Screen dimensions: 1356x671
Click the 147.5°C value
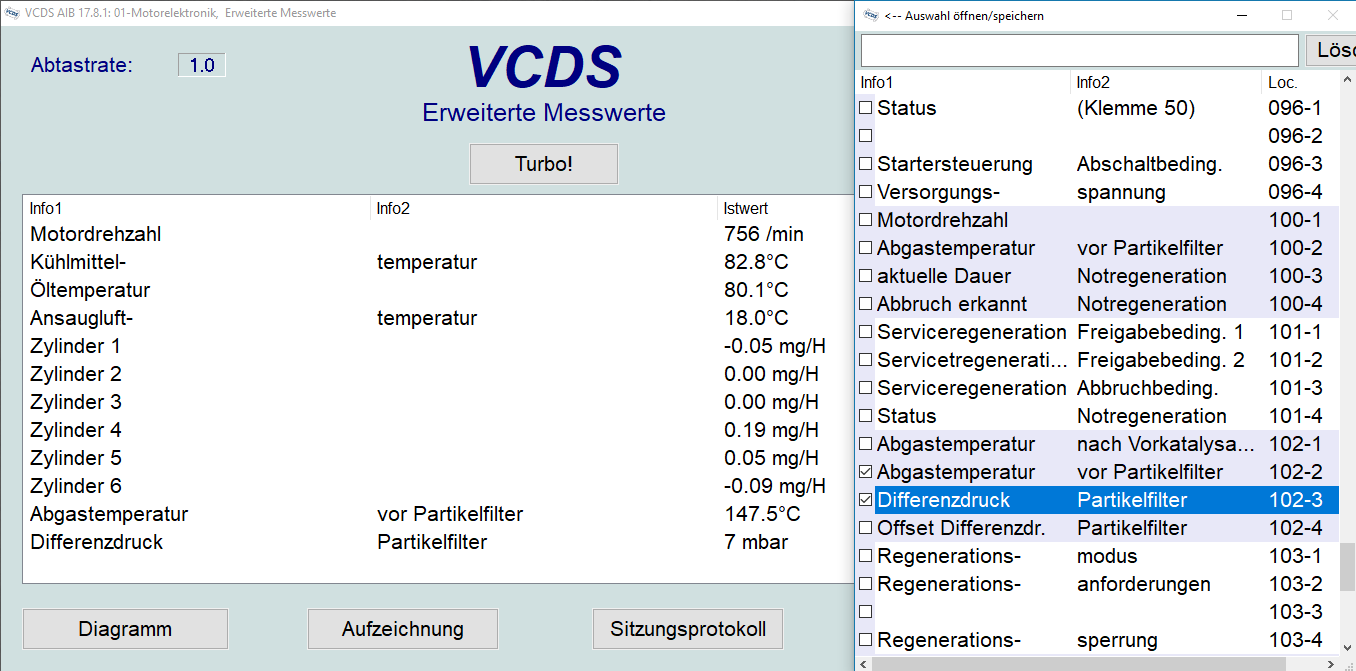(762, 514)
